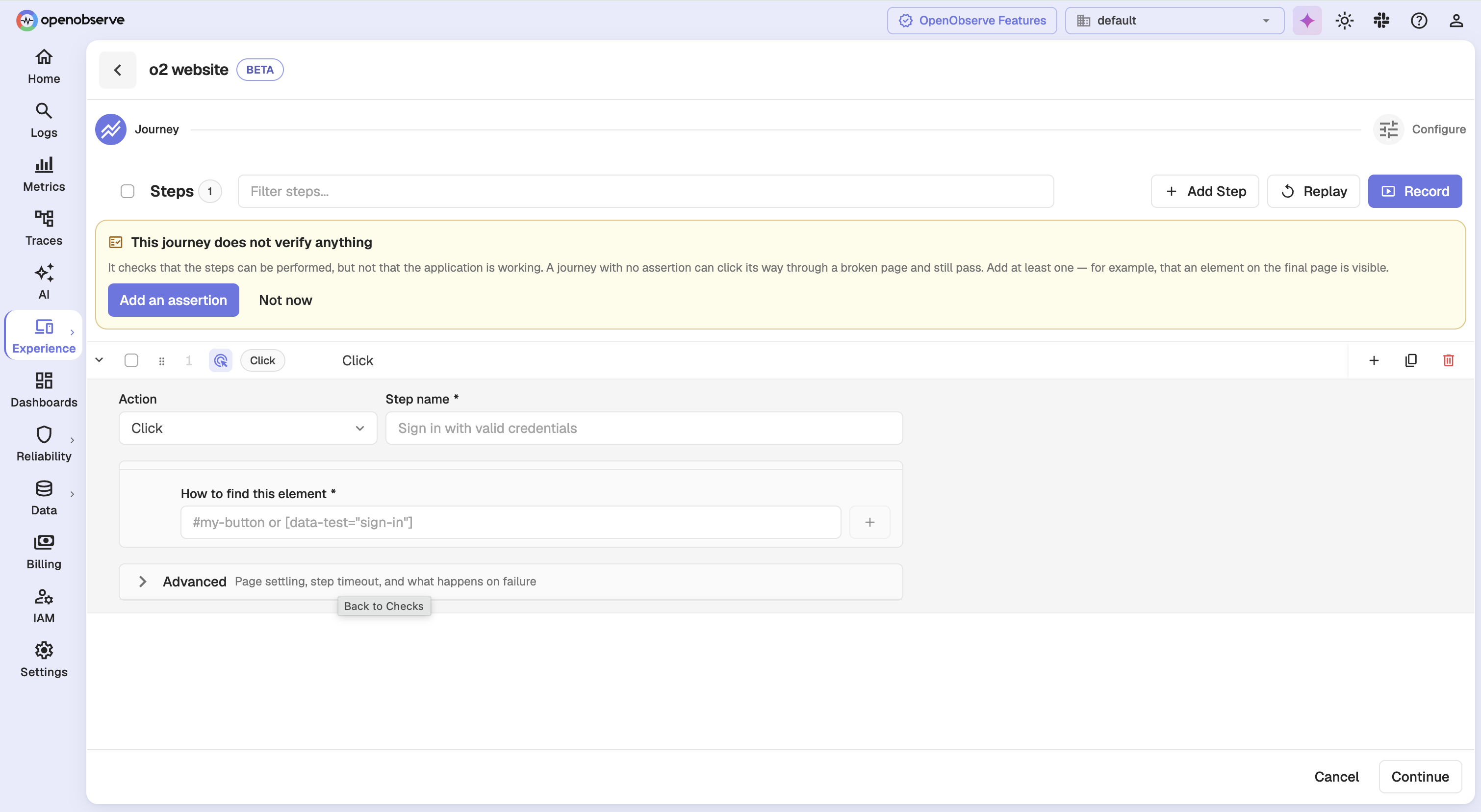Open the IAM section
The height and width of the screenshot is (812, 1481).
(44, 607)
